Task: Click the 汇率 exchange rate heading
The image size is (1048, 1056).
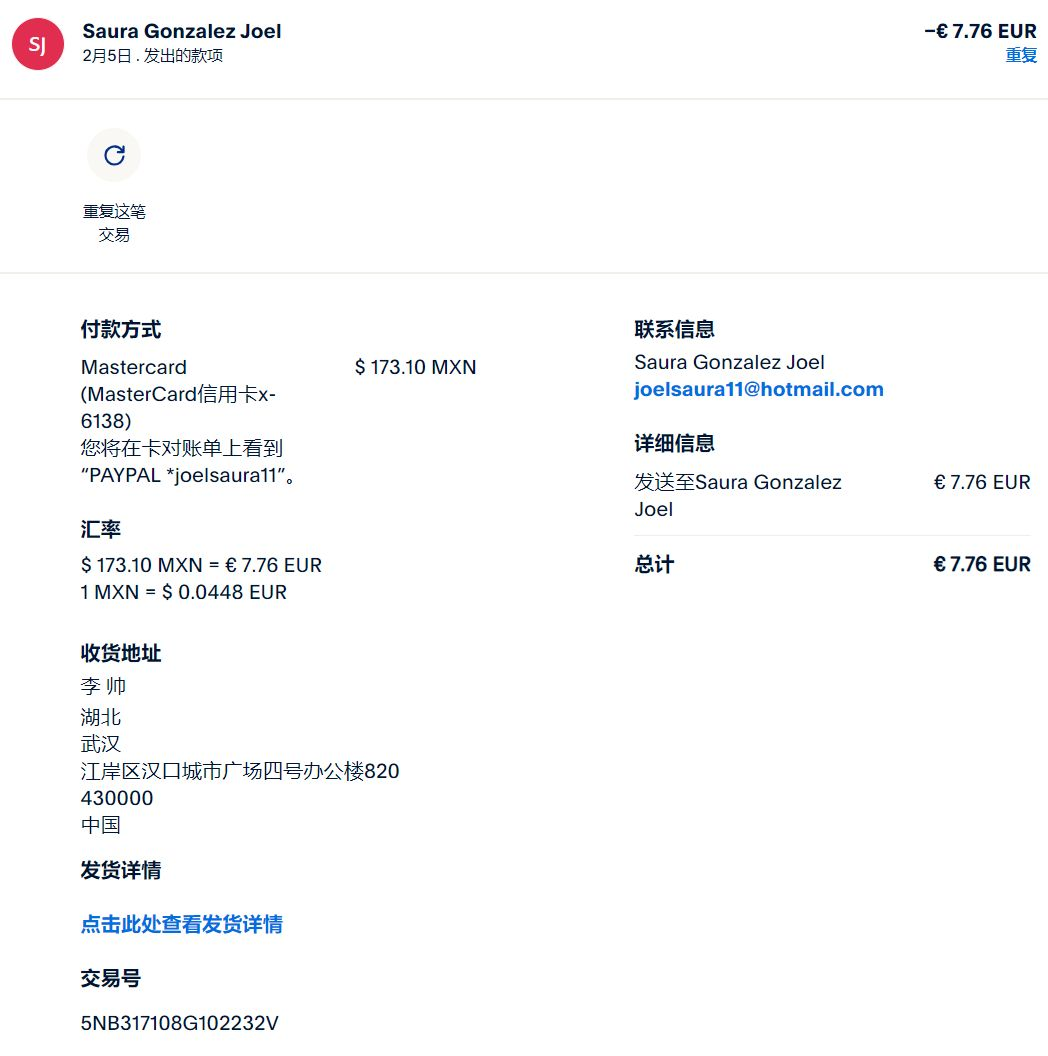Action: [x=100, y=529]
